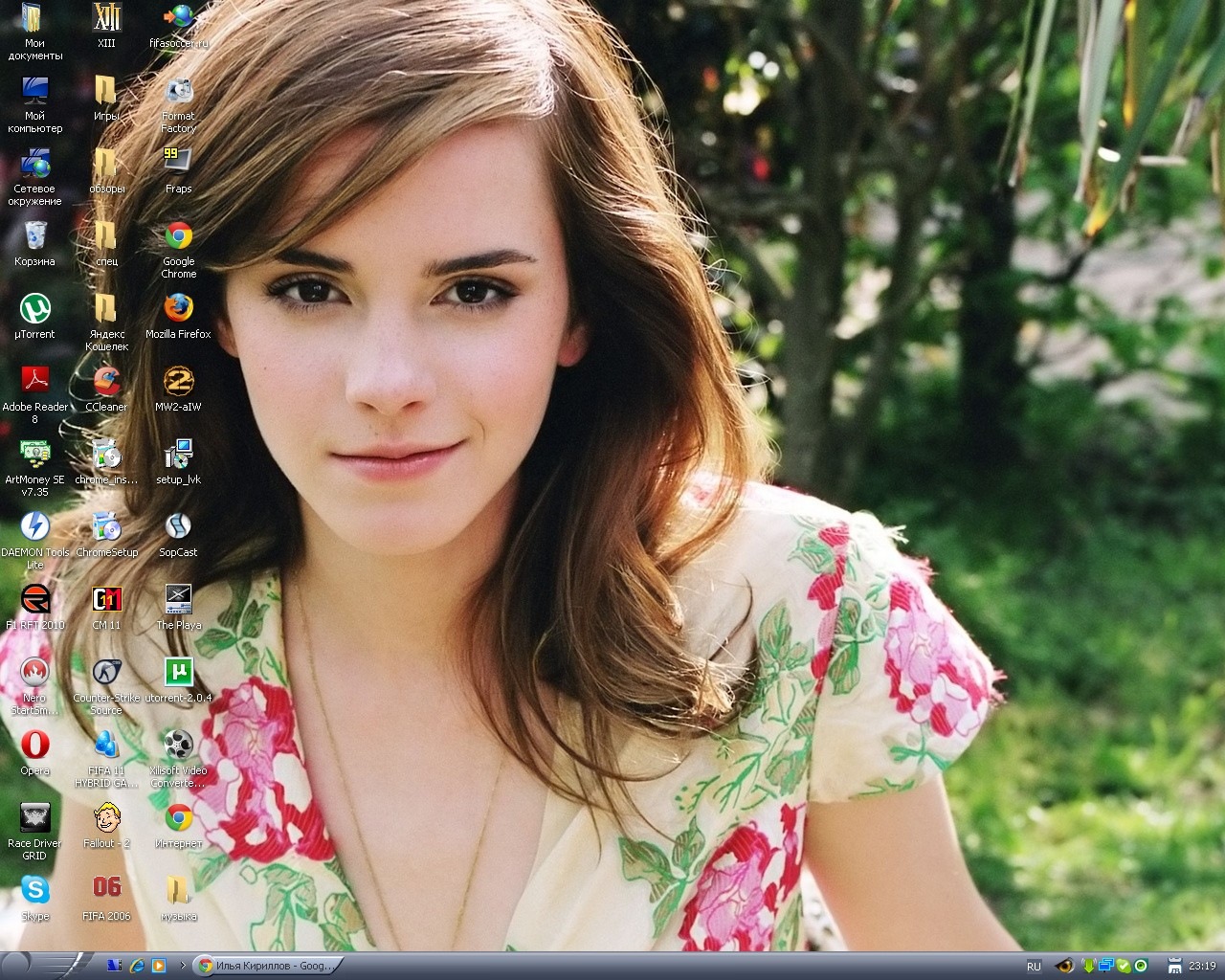Image resolution: width=1225 pixels, height=980 pixels.
Task: Launch Mozilla Firefox from the desktop
Action: pos(178,308)
